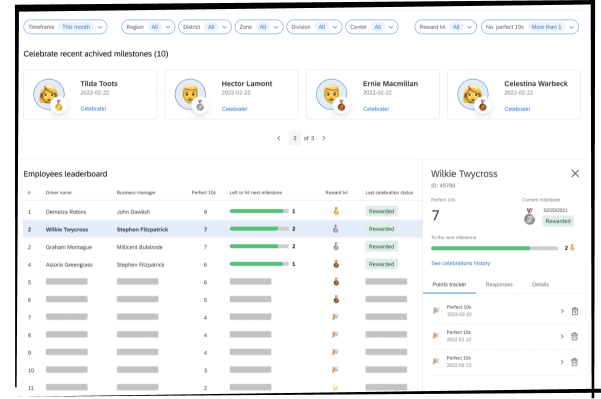Click Celebrate! link for Ernie Macmillan
Screen dimensions: 601x399
pos(376,109)
